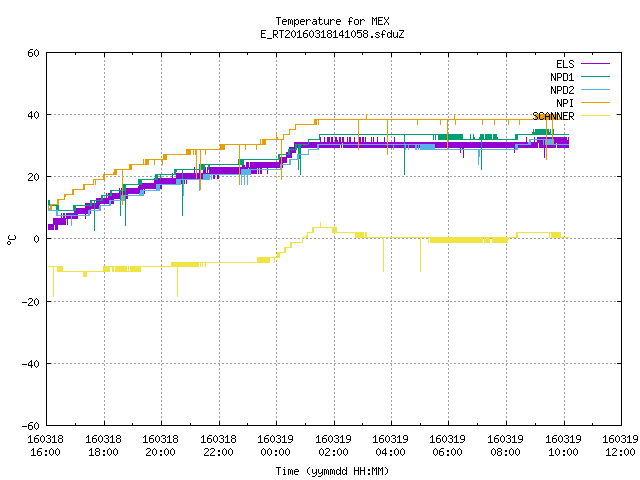Screen dimensions: 640x480
Task: Click the x-axis label 160319 06:00
Action: point(448,446)
